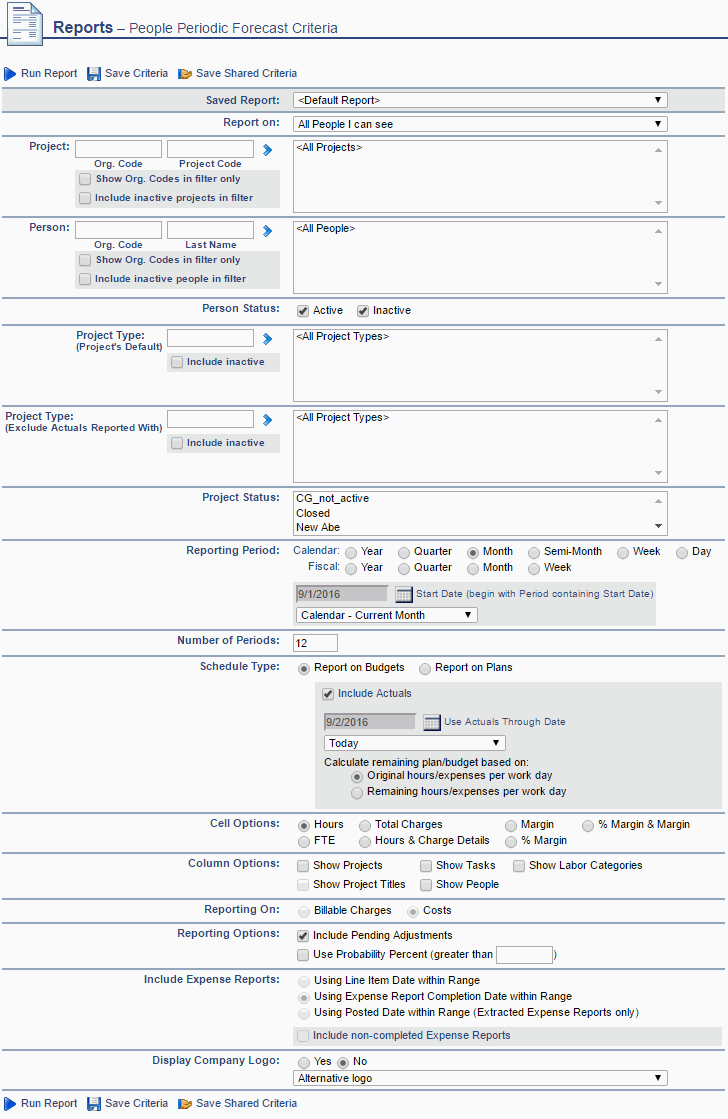The width and height of the screenshot is (728, 1119).
Task: Click the bottom Save Shared Criteria folder icon
Action: click(185, 1103)
